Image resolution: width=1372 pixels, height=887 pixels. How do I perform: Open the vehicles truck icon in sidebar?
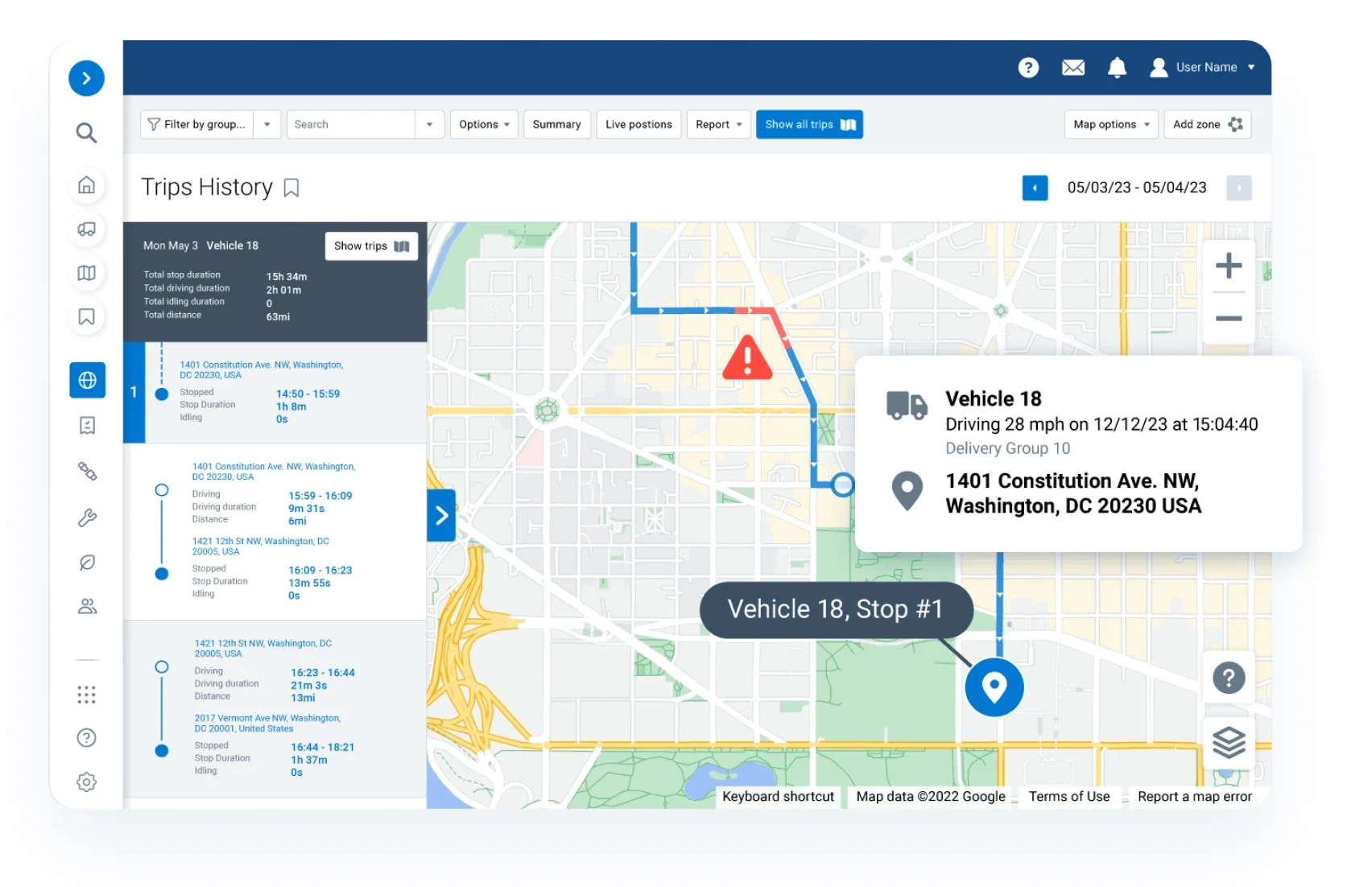tap(87, 229)
